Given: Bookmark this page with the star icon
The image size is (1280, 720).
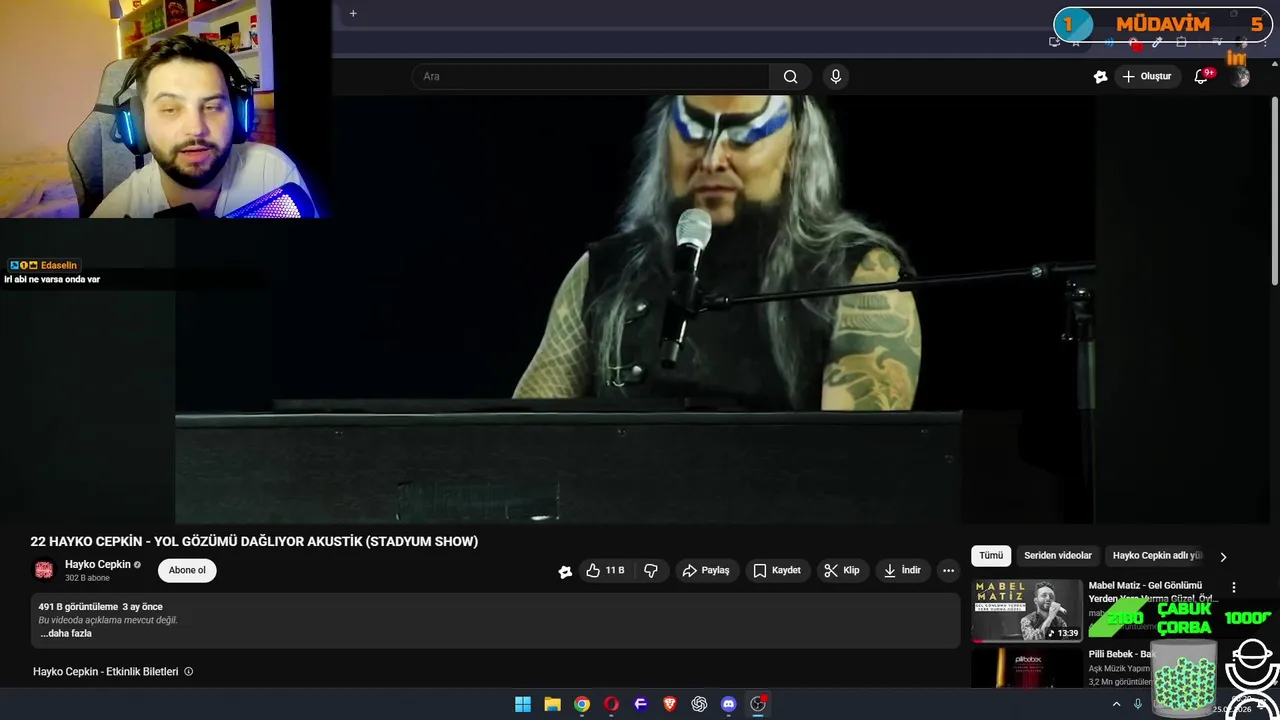Looking at the screenshot, I should click(x=1076, y=42).
